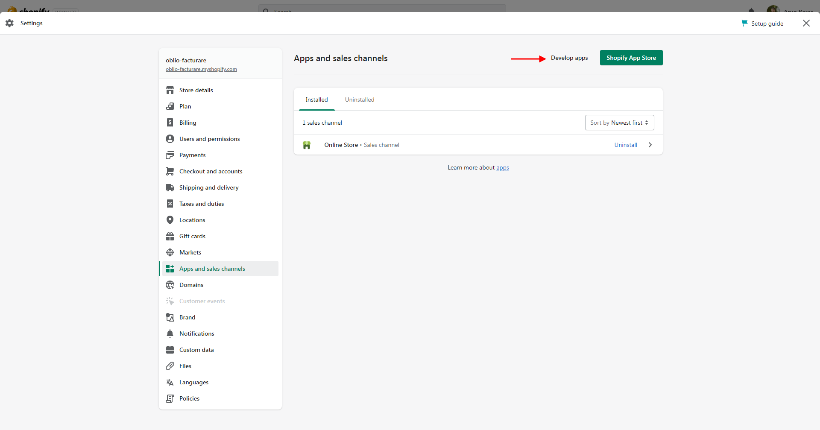Click the Billing dollar icon
820x430 pixels.
coord(170,122)
